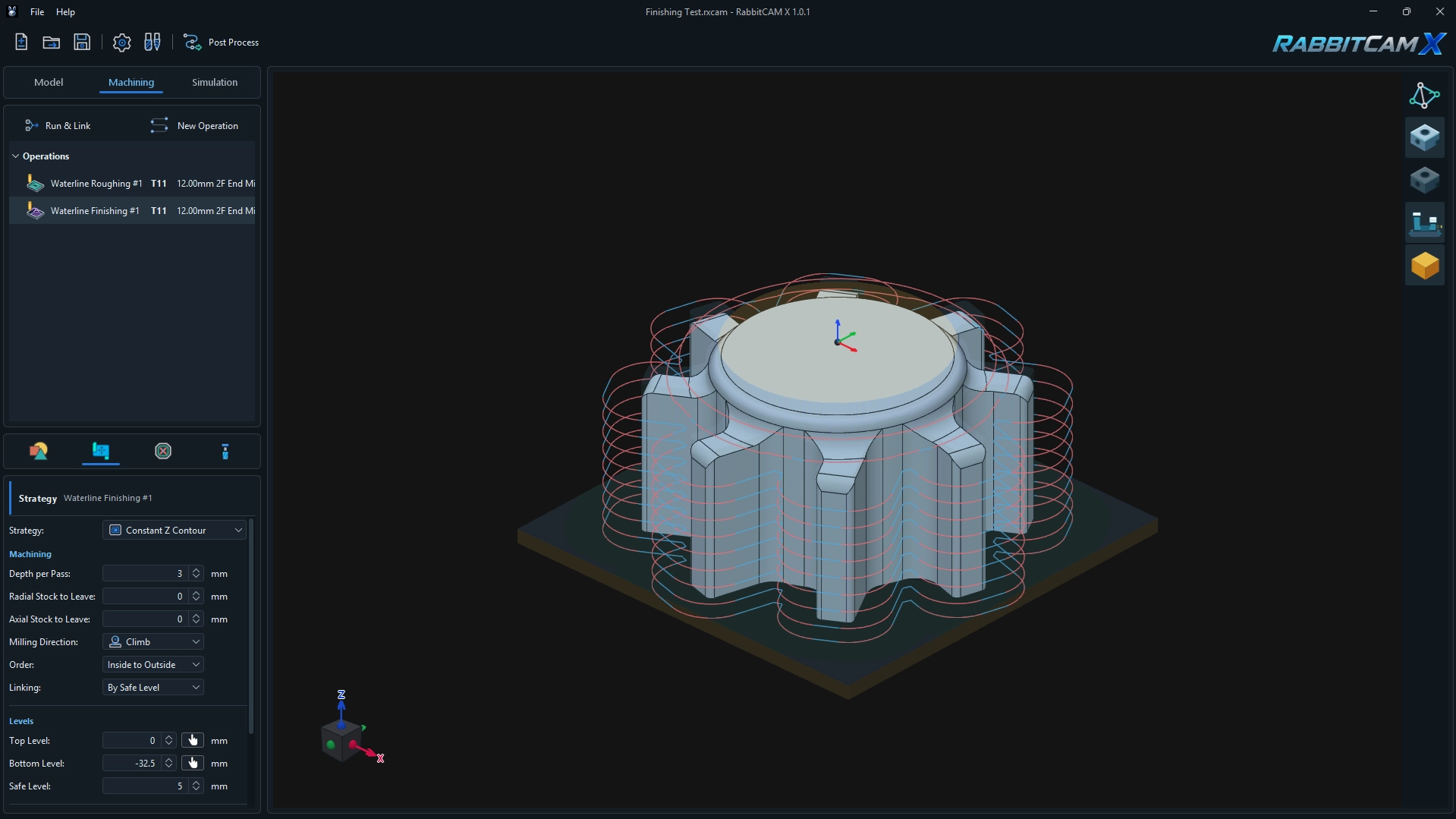Click the strategy panel vertical scrollbar

coord(251,626)
